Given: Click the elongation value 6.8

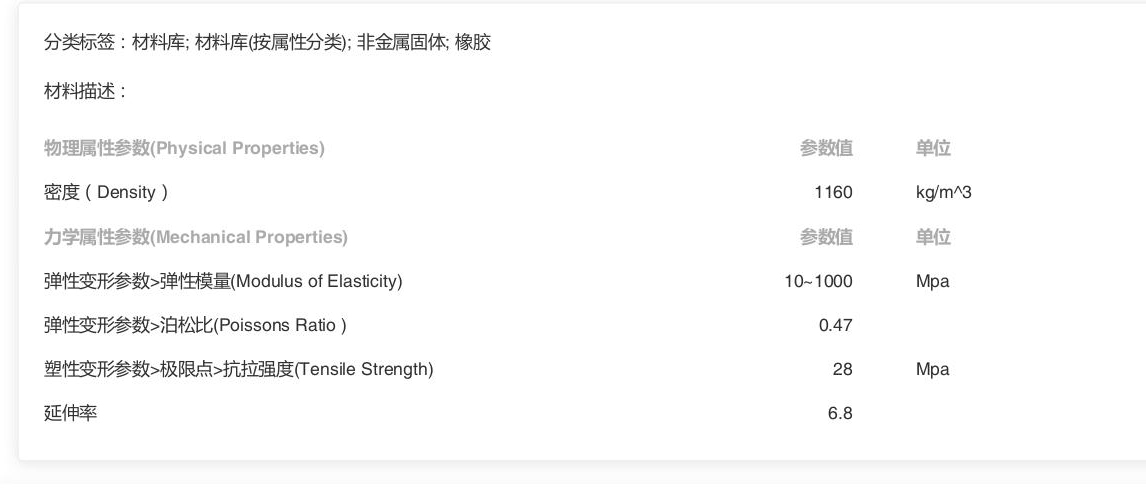Looking at the screenshot, I should pos(840,413).
